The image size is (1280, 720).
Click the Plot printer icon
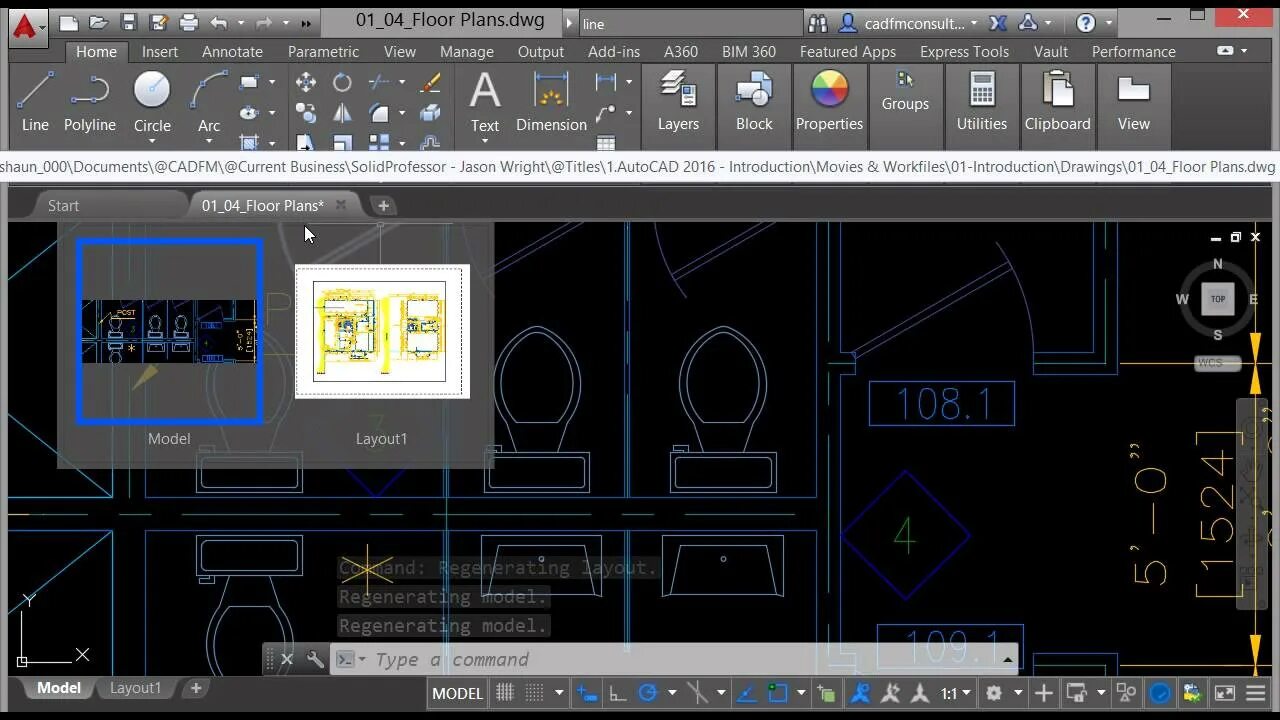(x=188, y=22)
